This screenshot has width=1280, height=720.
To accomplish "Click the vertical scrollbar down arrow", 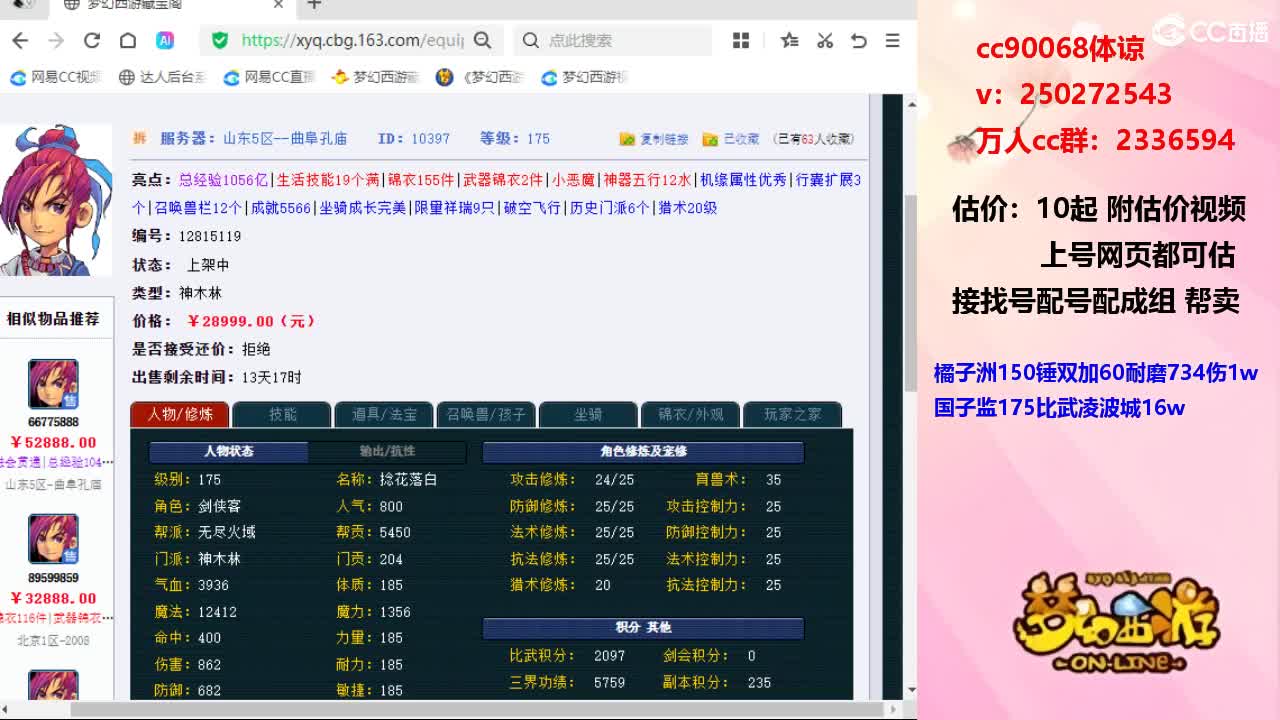I will 910,690.
